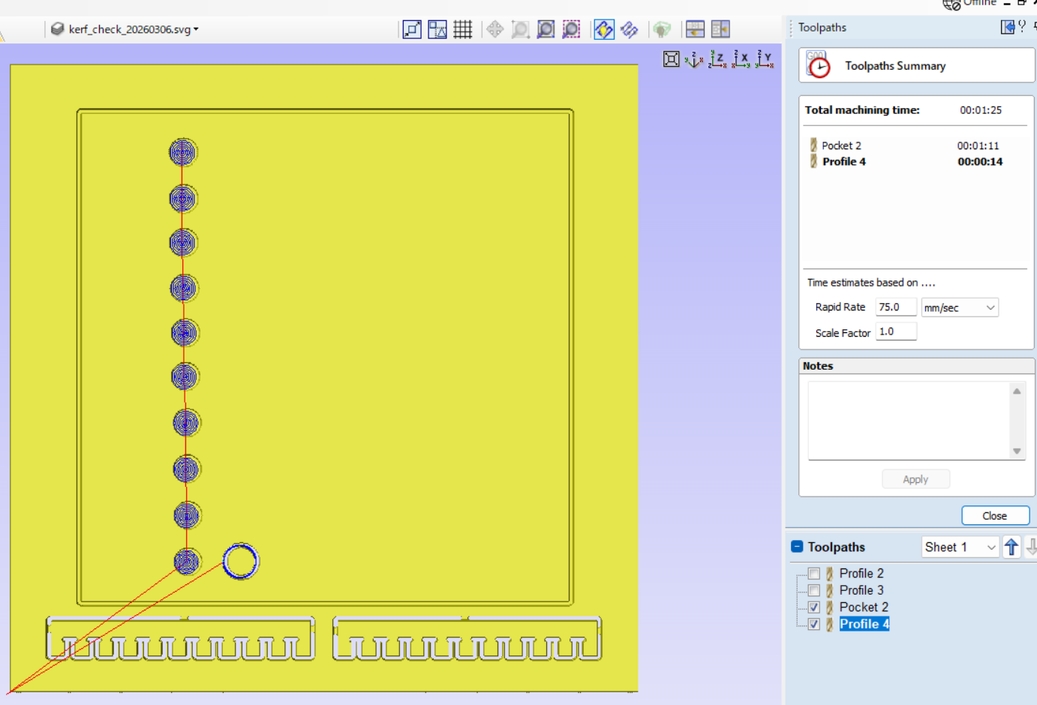Move the selected toolpath up

pyautogui.click(x=1011, y=547)
